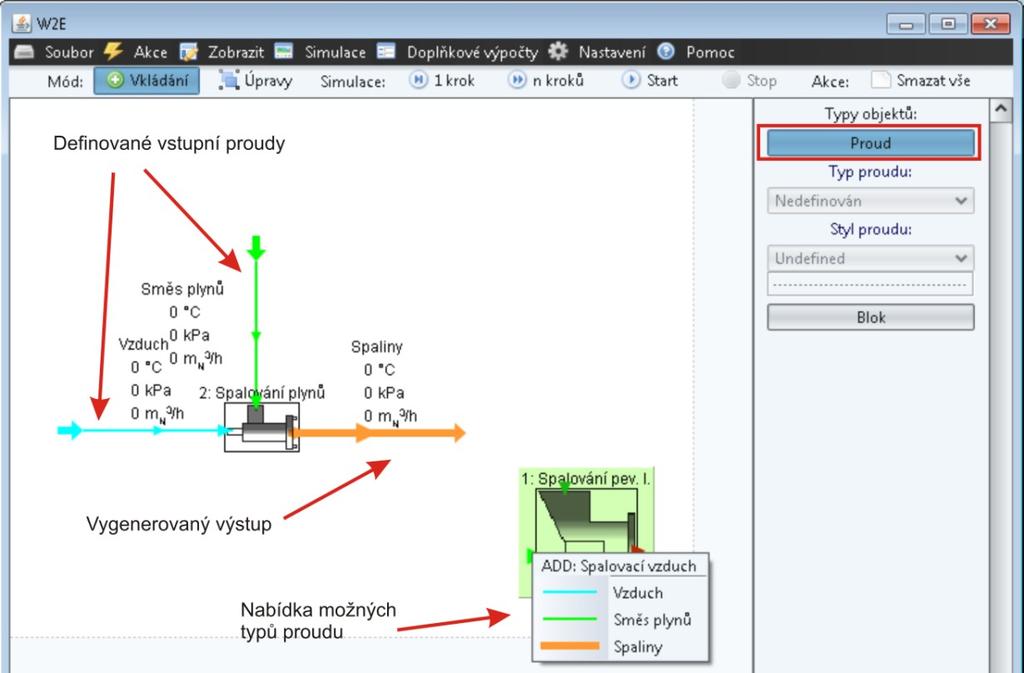Click the Zobrazit pencil icon
This screenshot has height=673, width=1024.
click(x=189, y=52)
